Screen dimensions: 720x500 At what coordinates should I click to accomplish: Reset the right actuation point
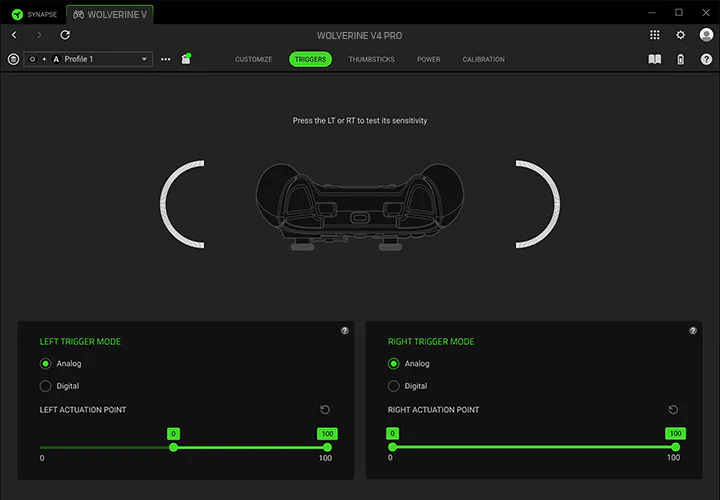pyautogui.click(x=673, y=410)
